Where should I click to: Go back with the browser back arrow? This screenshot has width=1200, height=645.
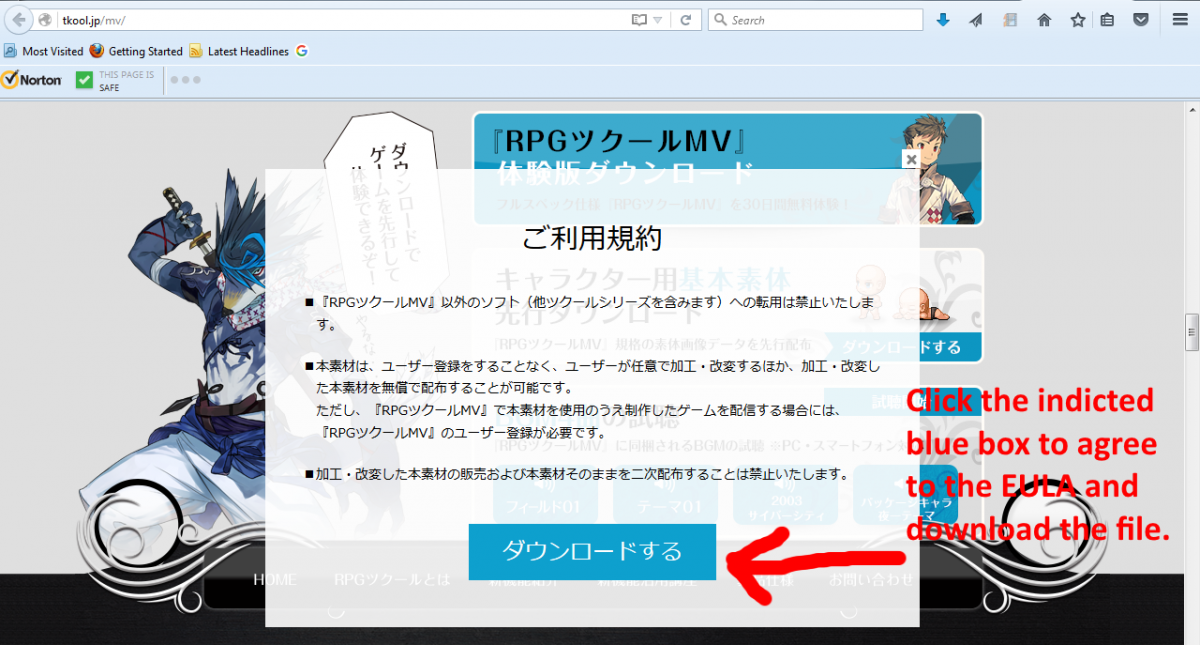18,20
